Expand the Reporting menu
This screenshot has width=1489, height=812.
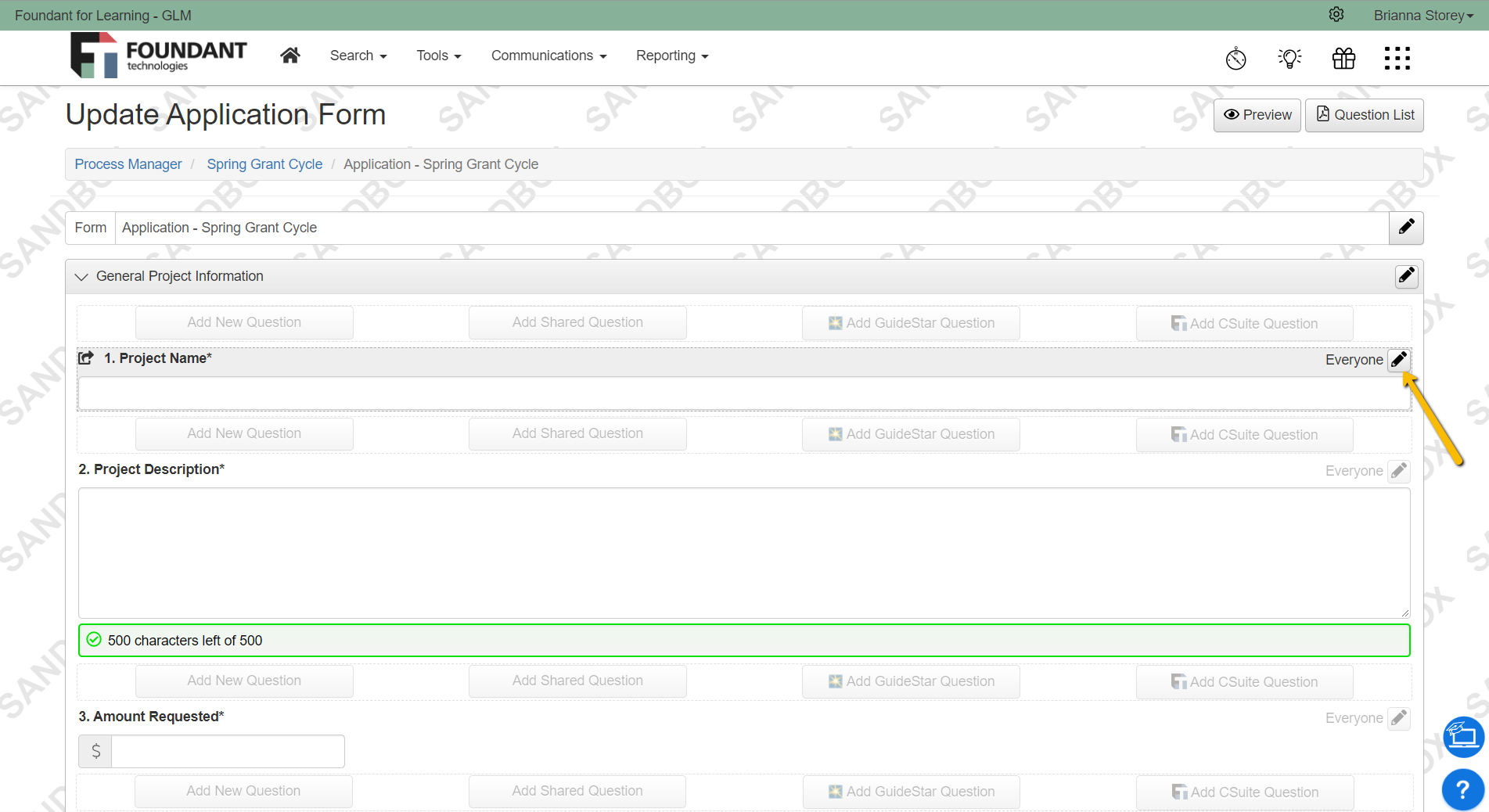click(x=672, y=56)
